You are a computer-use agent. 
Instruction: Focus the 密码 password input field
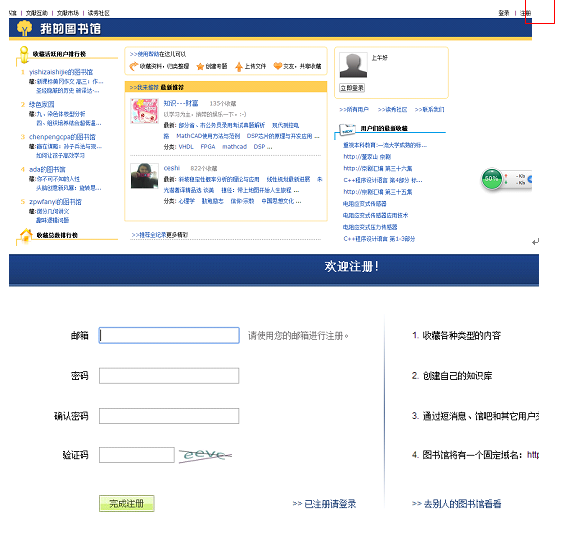(169, 376)
